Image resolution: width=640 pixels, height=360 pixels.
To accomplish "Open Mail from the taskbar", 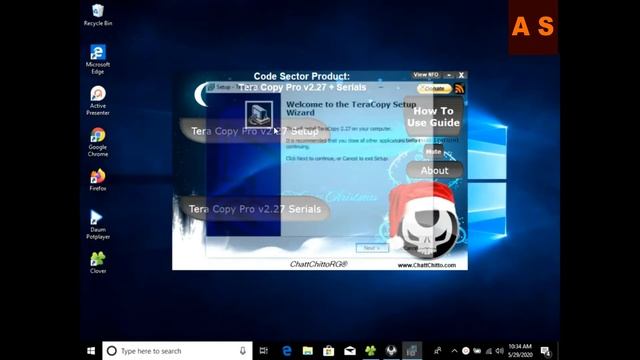I will point(350,351).
